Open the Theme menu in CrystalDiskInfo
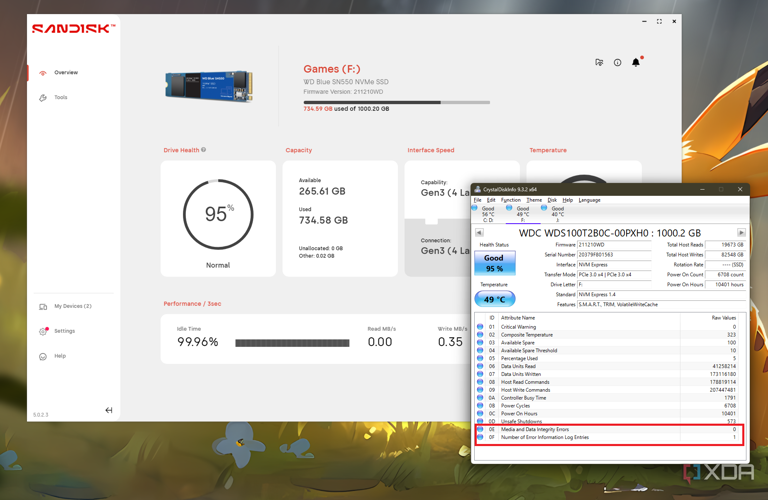Viewport: 768px width, 500px height. (534, 200)
